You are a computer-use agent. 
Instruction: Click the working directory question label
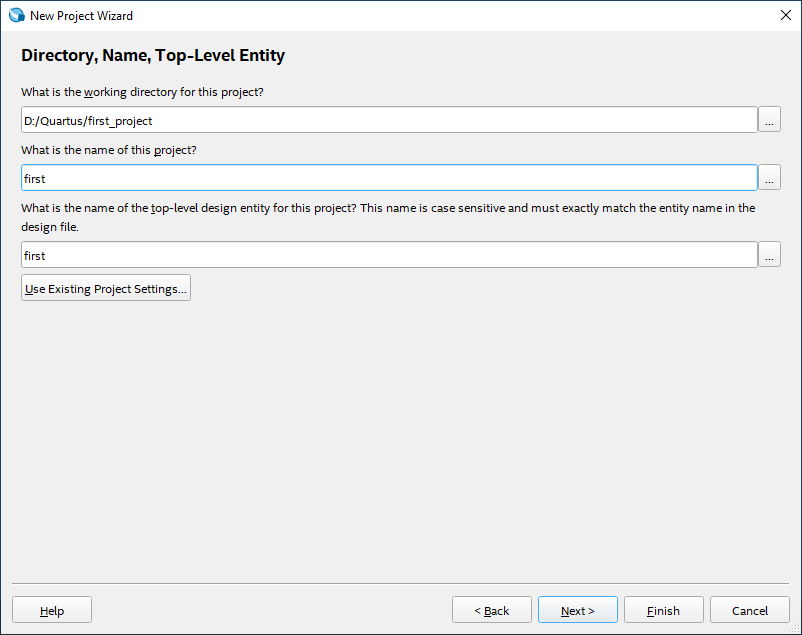pos(142,92)
